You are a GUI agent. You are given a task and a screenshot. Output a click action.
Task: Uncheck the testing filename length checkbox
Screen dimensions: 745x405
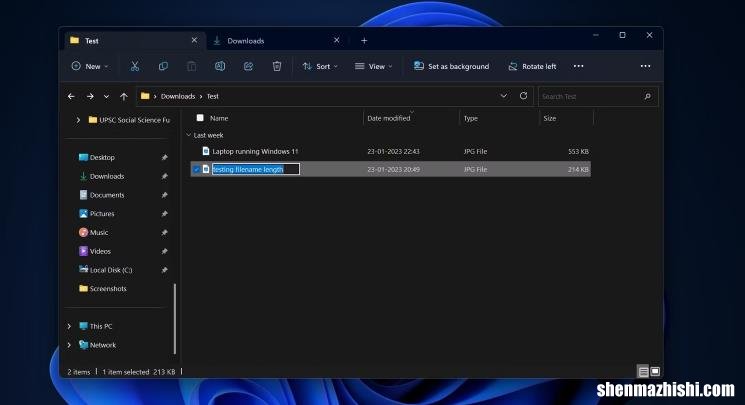pyautogui.click(x=196, y=169)
